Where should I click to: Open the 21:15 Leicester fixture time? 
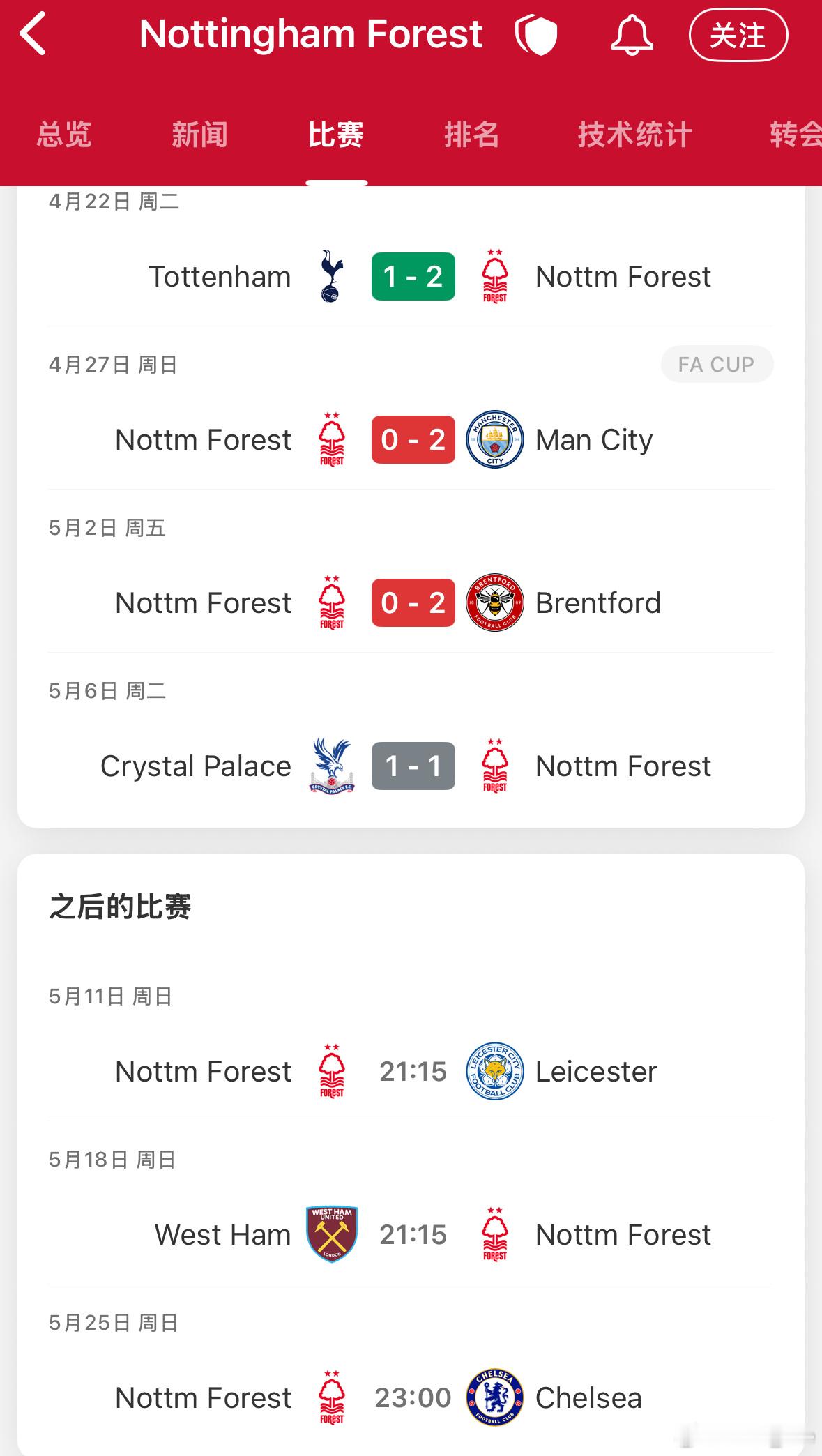tap(413, 1072)
